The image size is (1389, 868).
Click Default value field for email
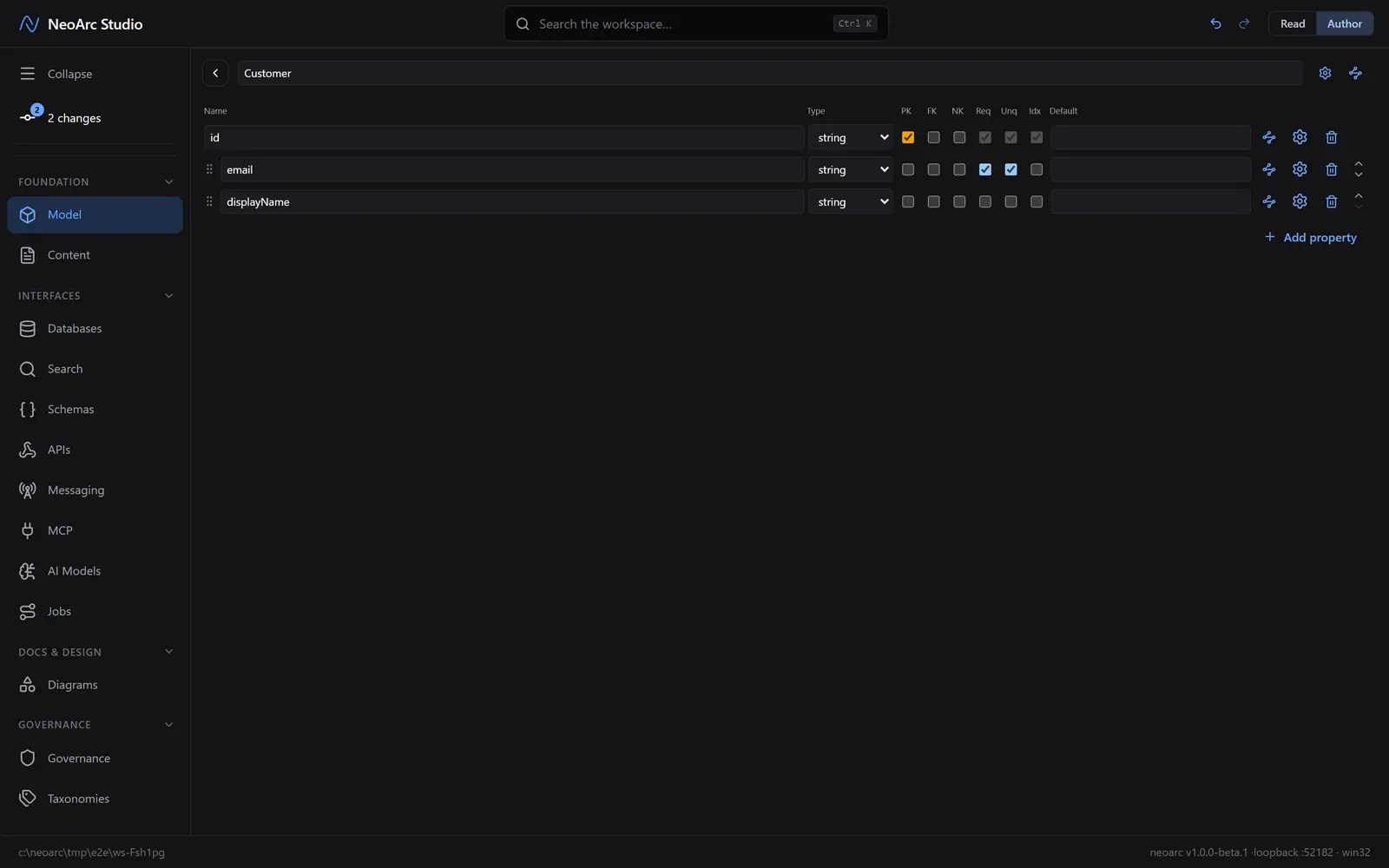(1150, 169)
